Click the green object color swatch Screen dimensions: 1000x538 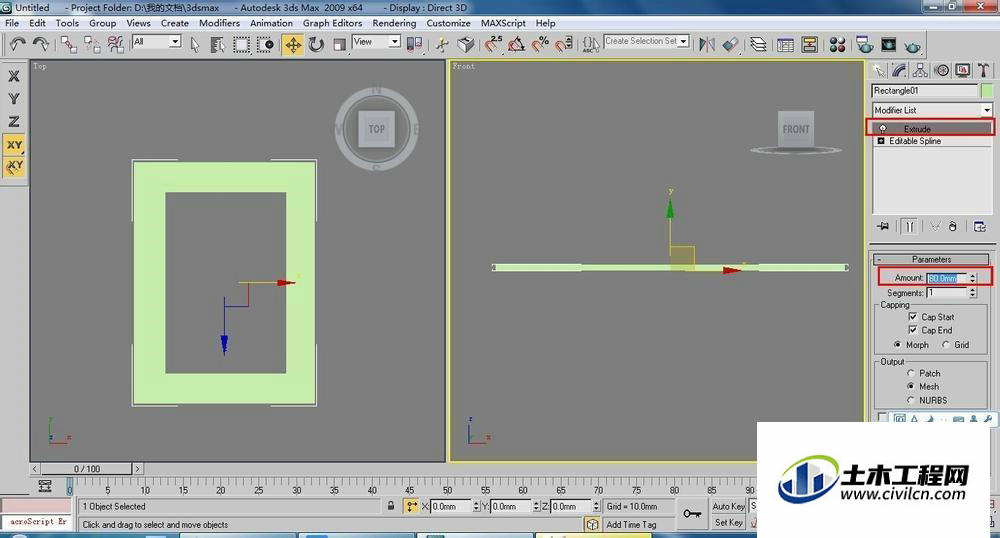(x=987, y=91)
